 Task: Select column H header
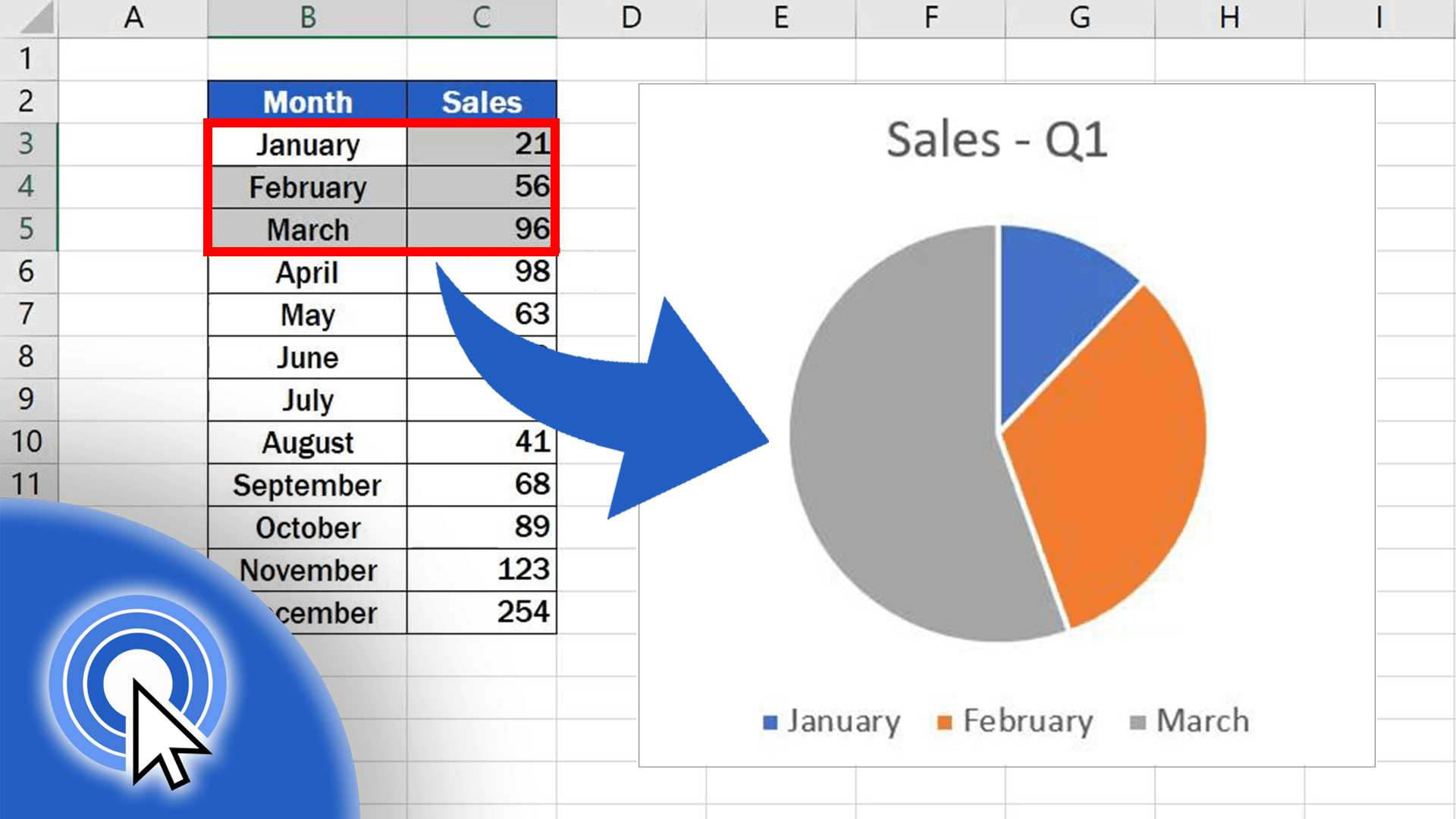1229,17
